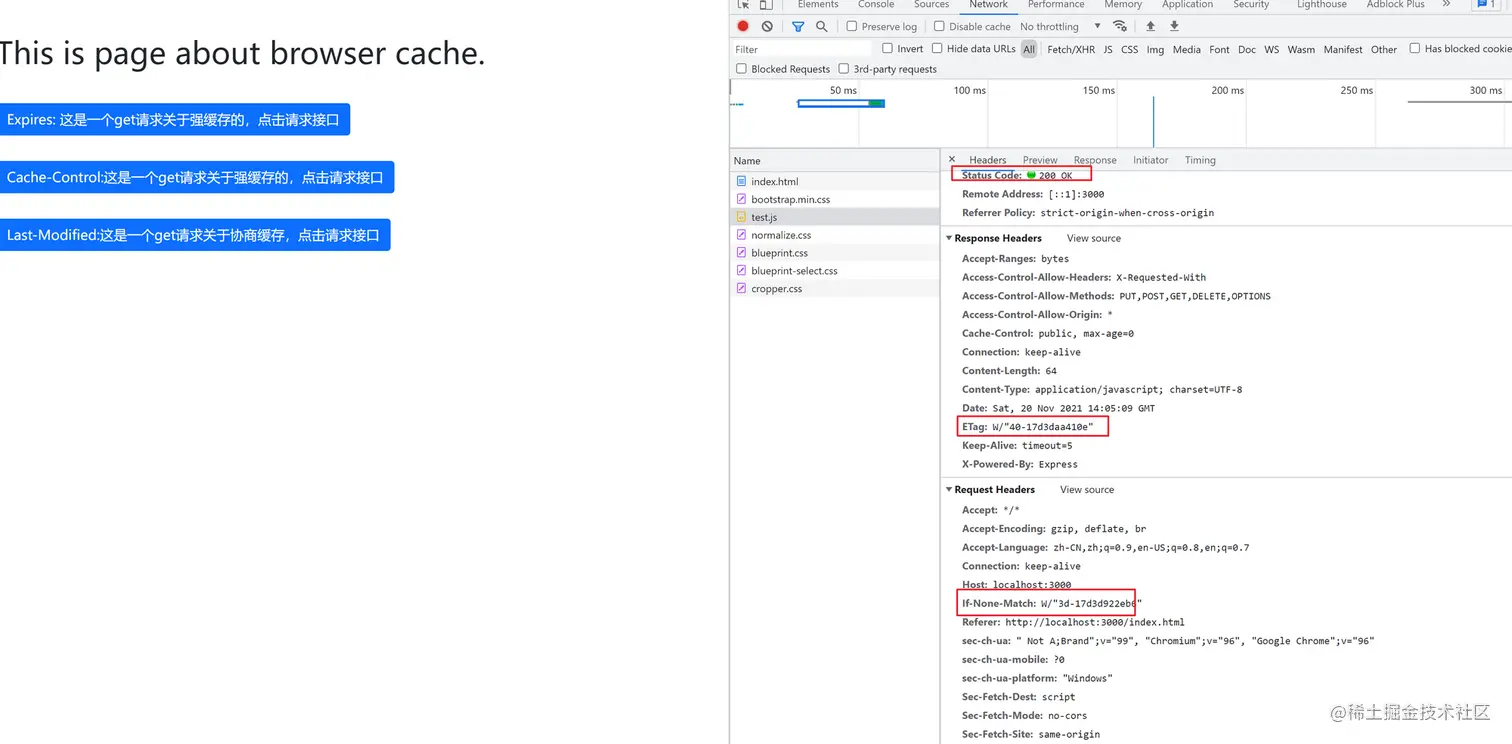Open the Sources tab
The height and width of the screenshot is (744, 1512).
pos(931,4)
